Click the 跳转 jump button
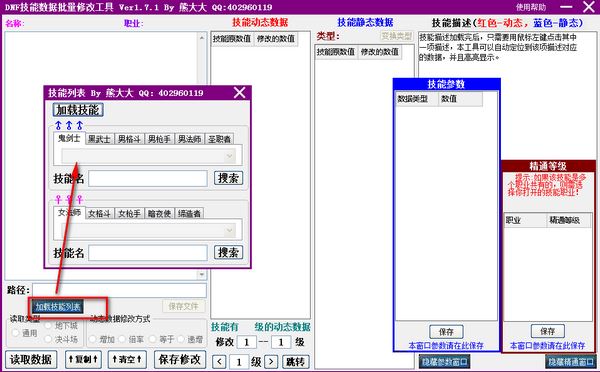Image resolution: width=600 pixels, height=372 pixels. (295, 362)
